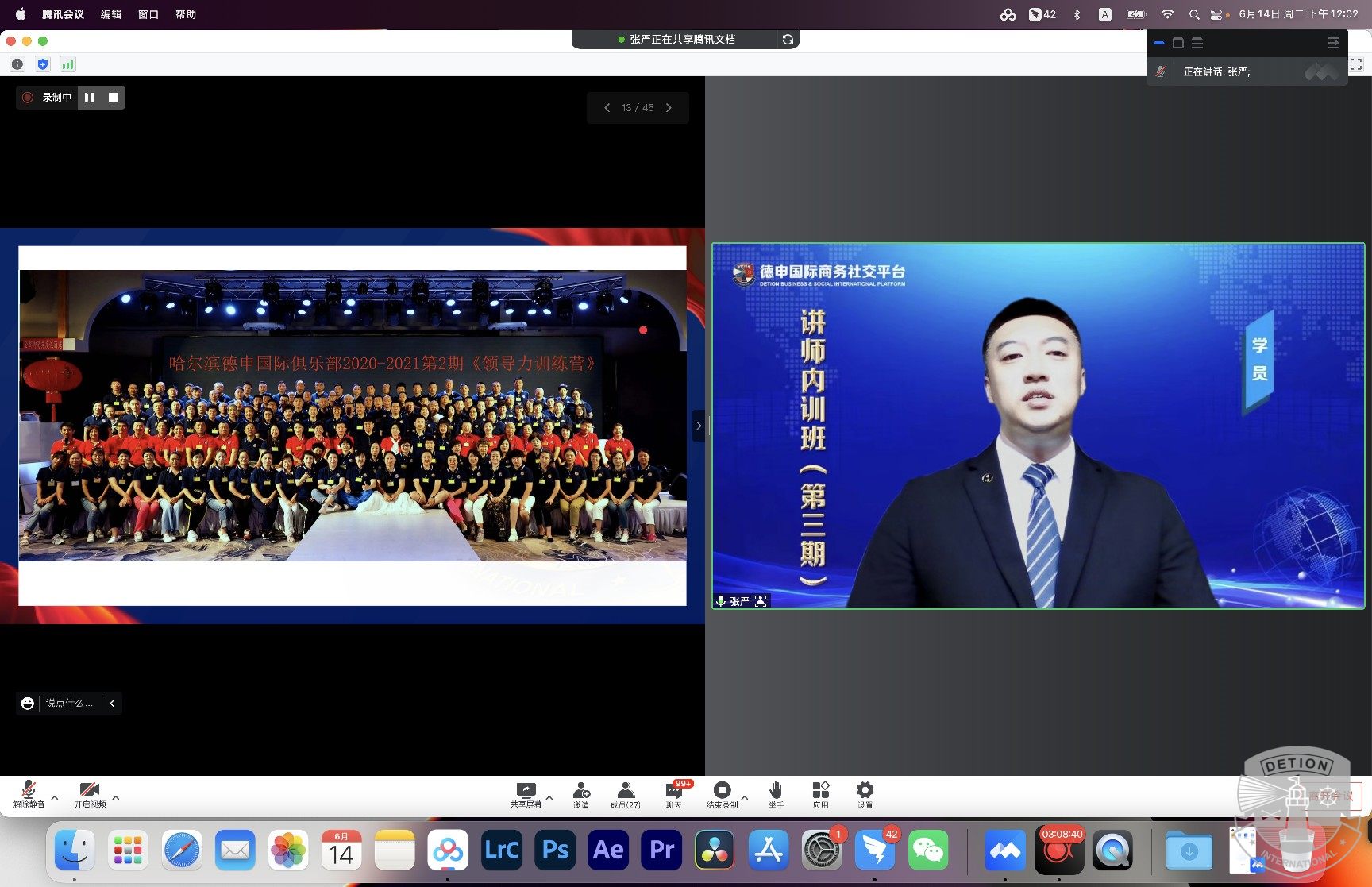
Task: Switch to stacked list view in floating panel
Action: point(1197,43)
